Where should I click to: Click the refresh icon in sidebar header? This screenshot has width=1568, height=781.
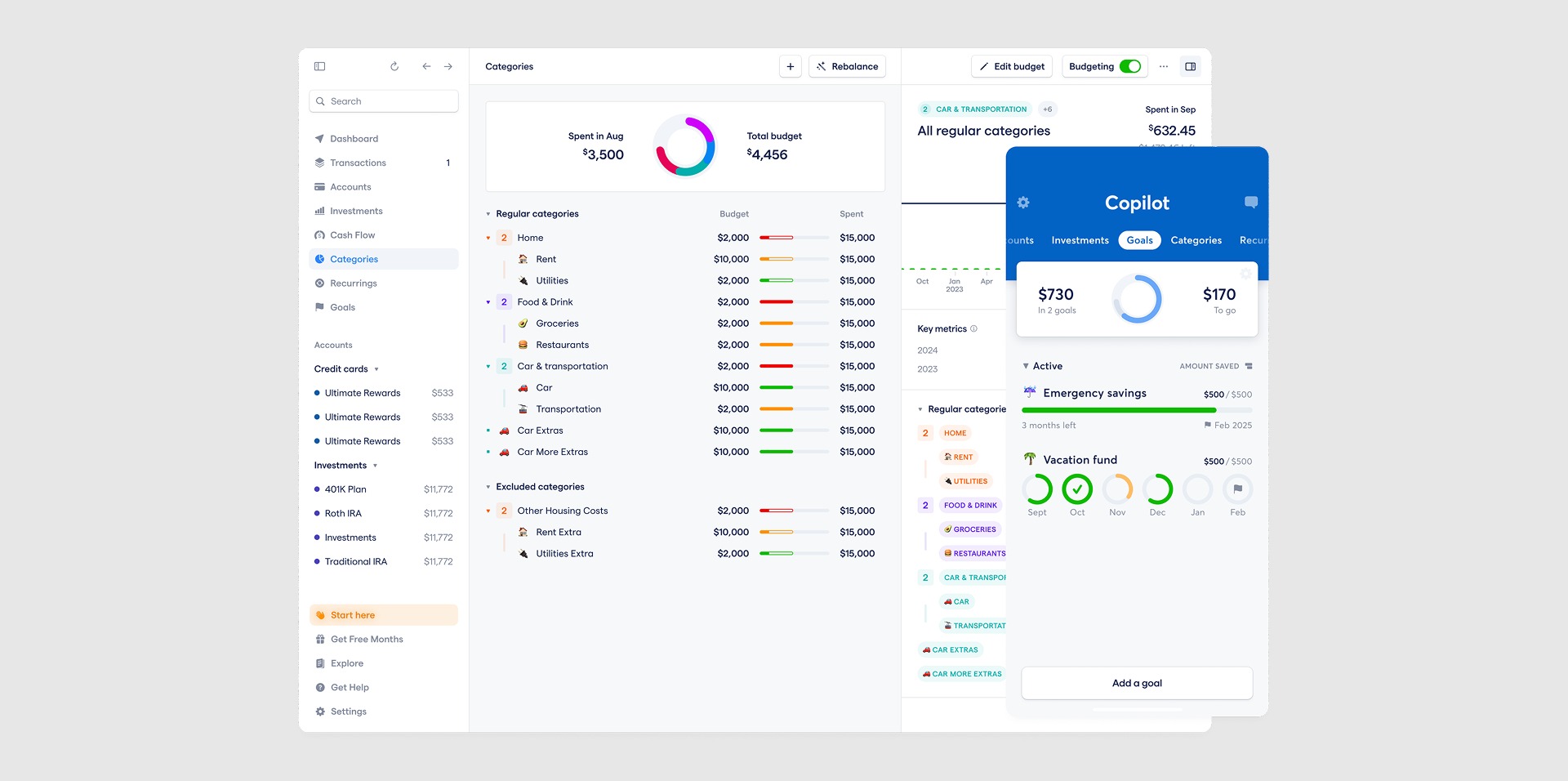(394, 66)
